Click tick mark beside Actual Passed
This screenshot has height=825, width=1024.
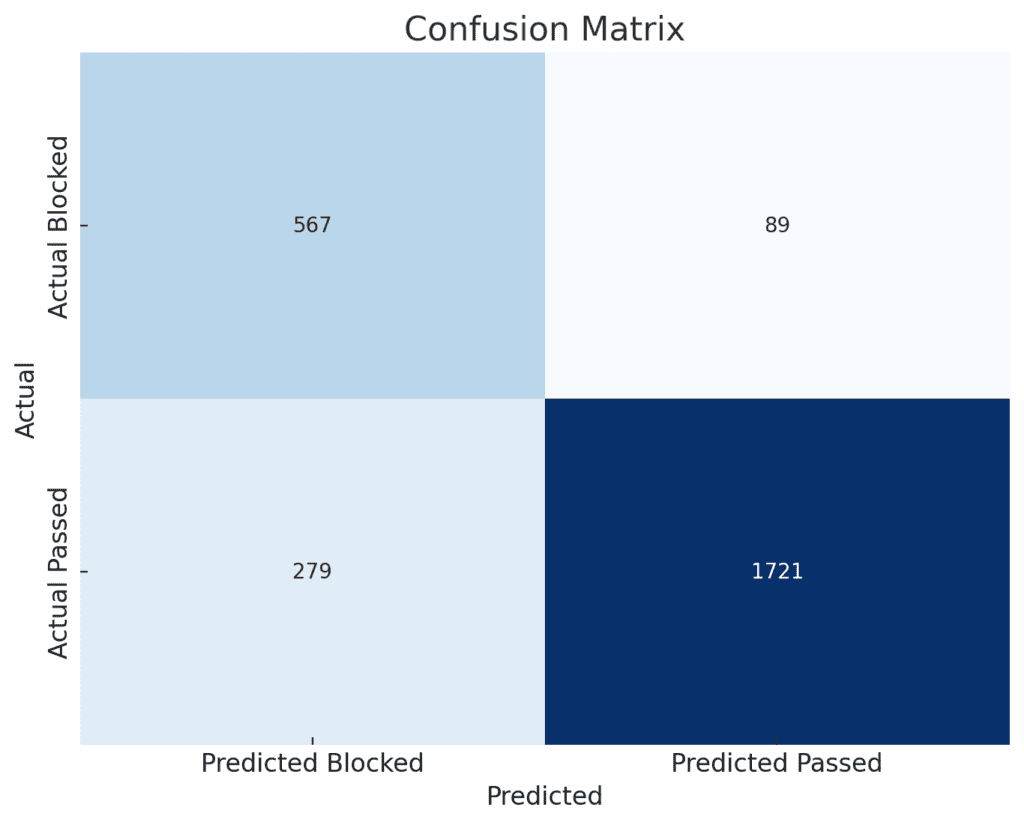coord(84,572)
